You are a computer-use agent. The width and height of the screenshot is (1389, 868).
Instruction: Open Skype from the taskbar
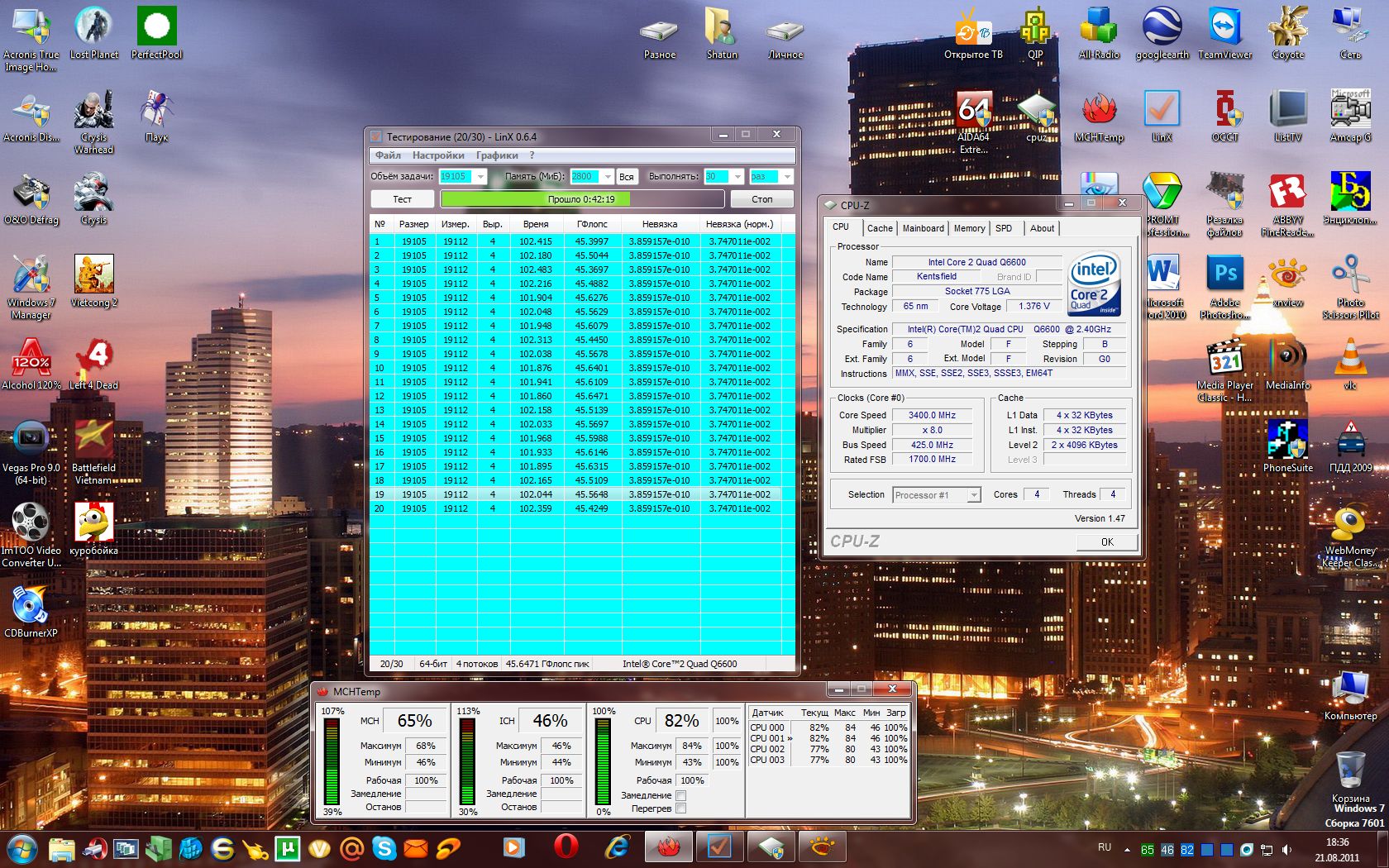coord(384,847)
